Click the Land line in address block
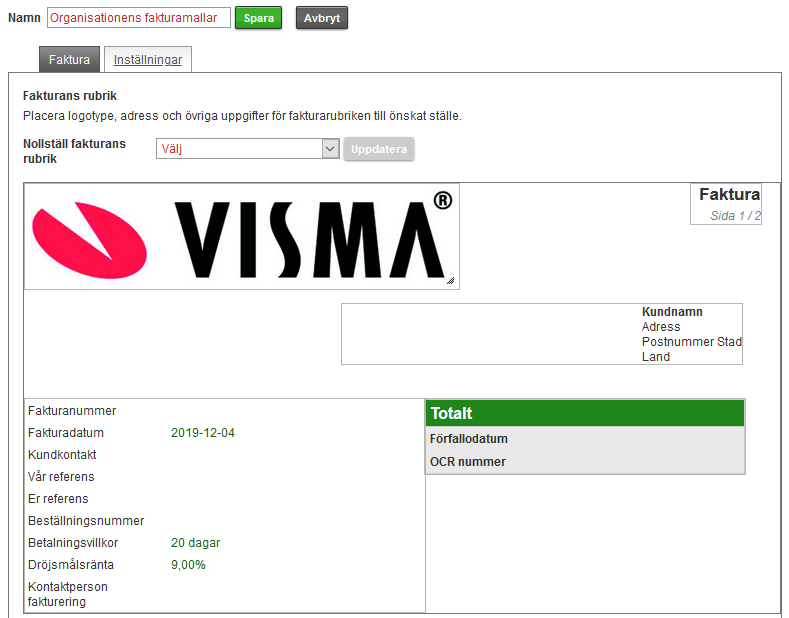The width and height of the screenshot is (789, 618). [x=656, y=357]
